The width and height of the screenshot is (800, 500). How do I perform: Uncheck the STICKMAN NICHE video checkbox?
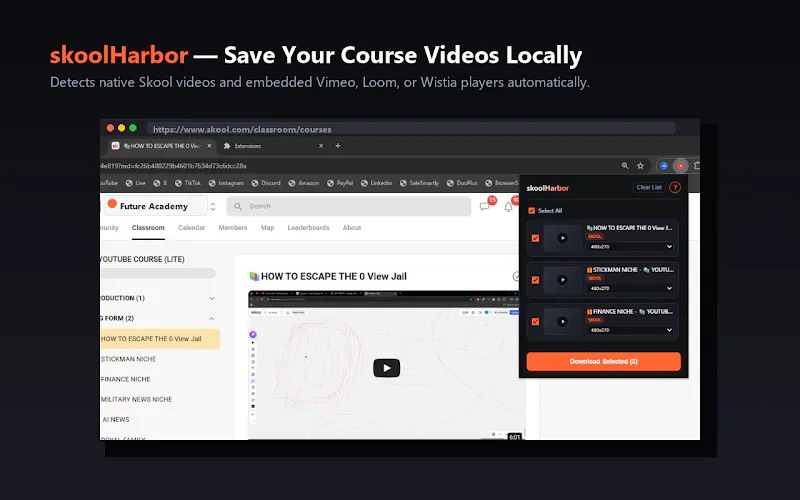coord(535,280)
